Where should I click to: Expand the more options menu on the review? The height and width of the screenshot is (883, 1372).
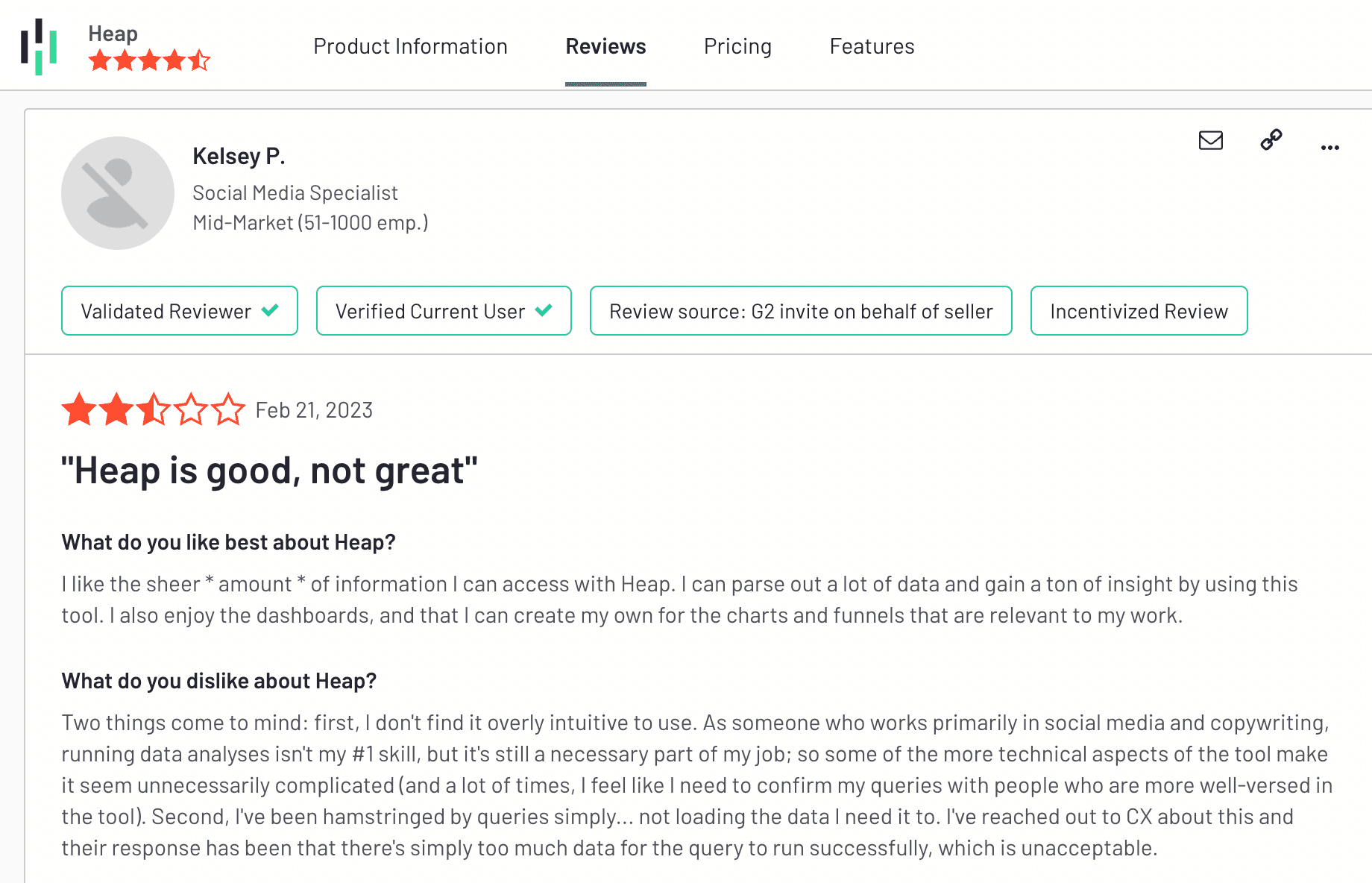(1329, 147)
